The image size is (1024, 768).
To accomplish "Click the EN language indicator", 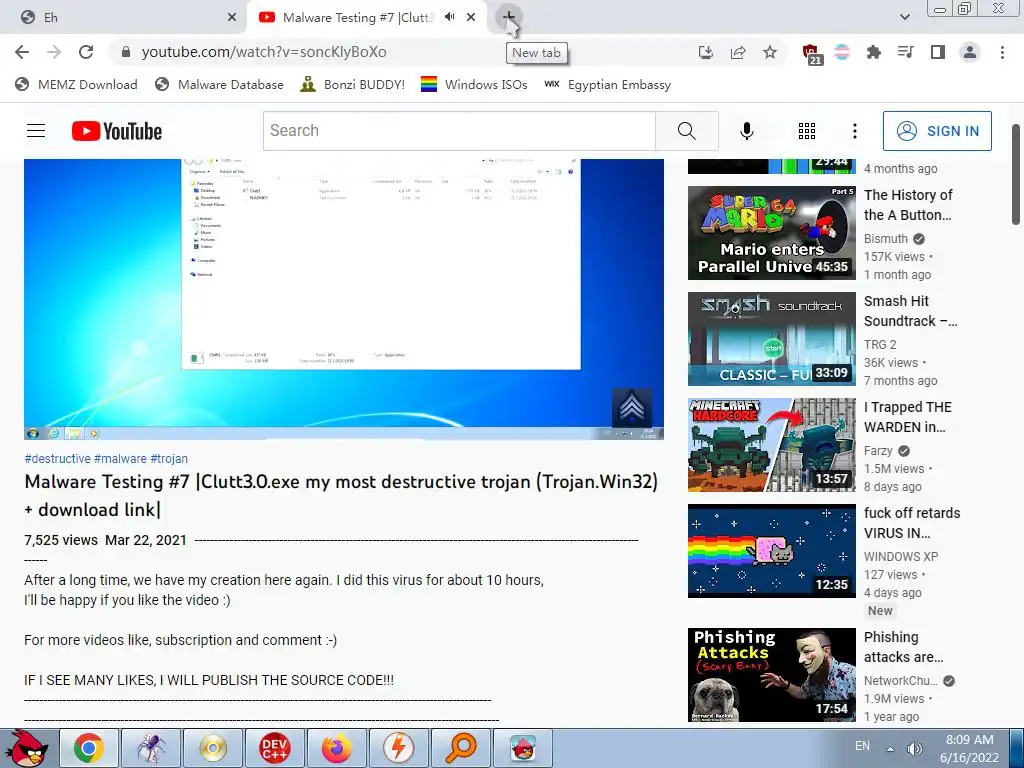I will pyautogui.click(x=863, y=746).
